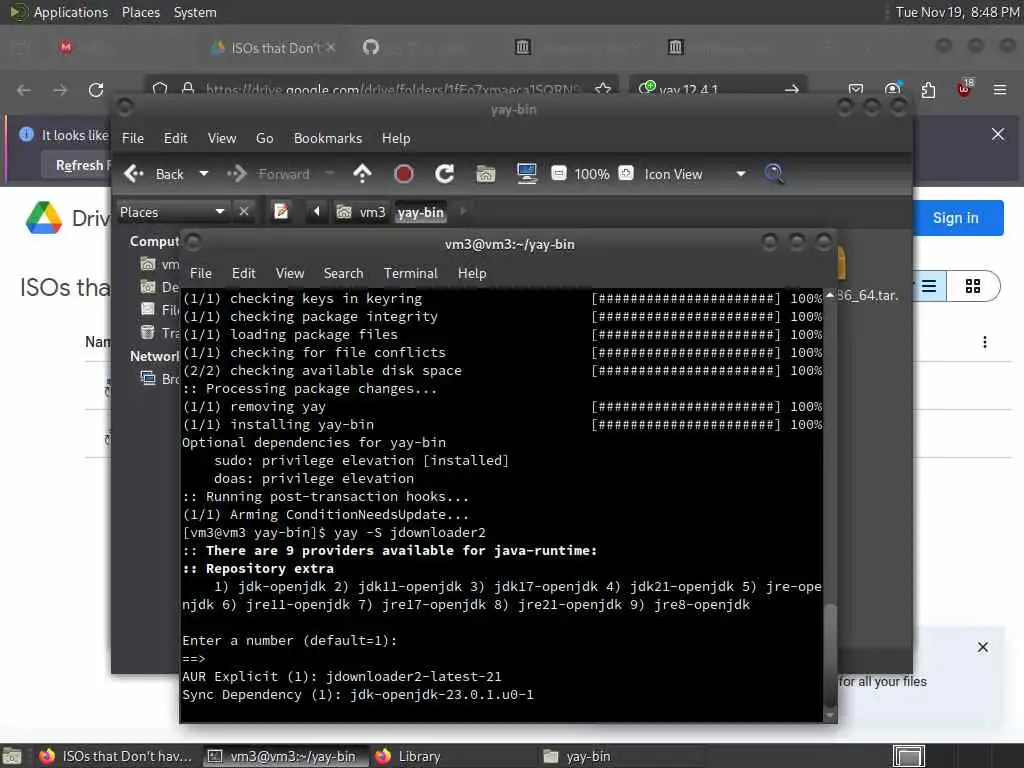
Task: Open the System menu
Action: point(195,12)
